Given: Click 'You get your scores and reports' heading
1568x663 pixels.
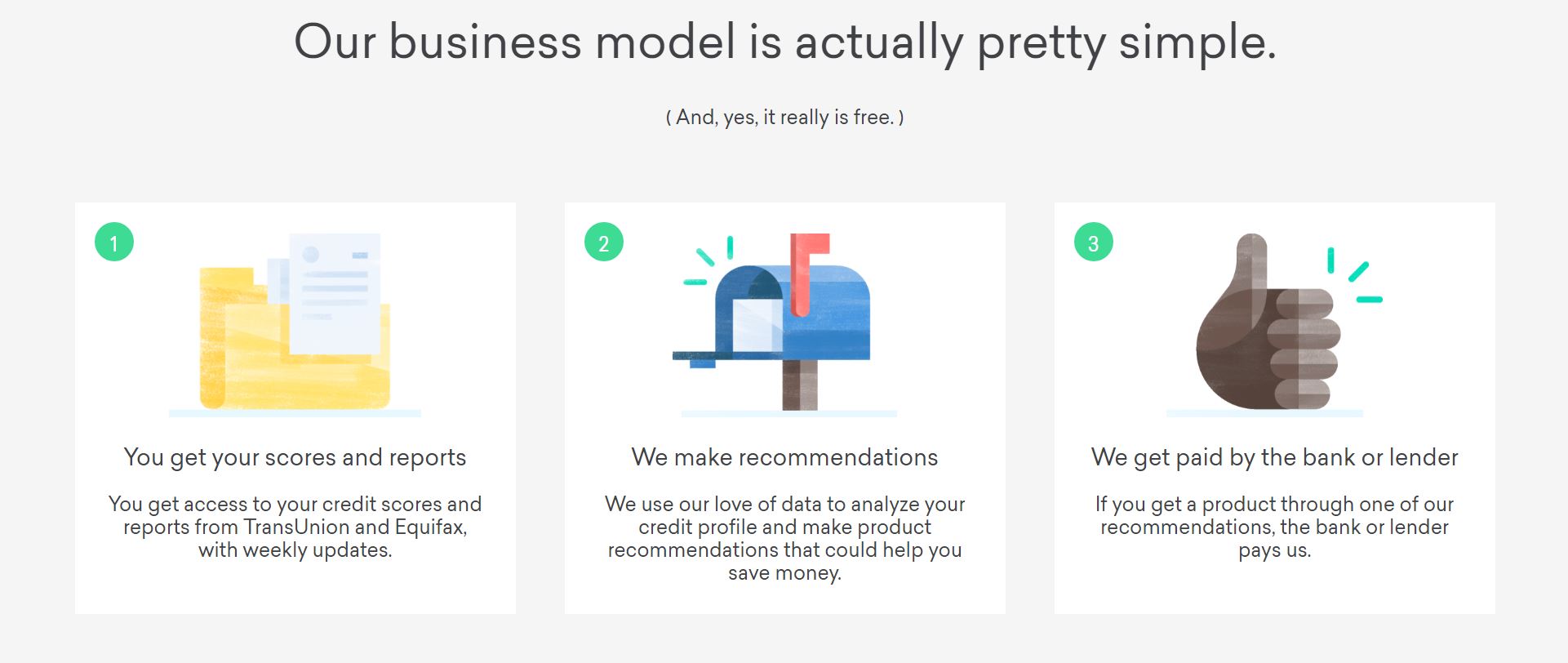Looking at the screenshot, I should tap(295, 458).
